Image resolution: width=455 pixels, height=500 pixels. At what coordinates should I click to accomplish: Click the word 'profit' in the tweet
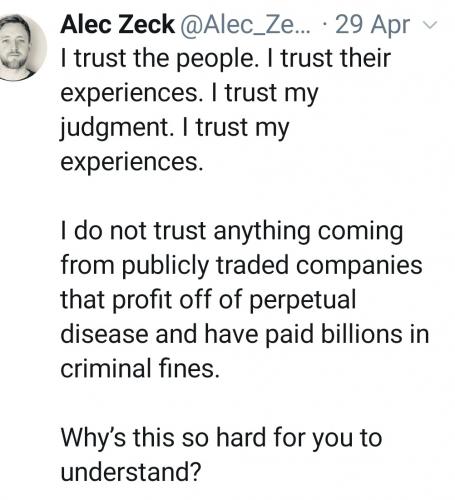tap(142, 300)
